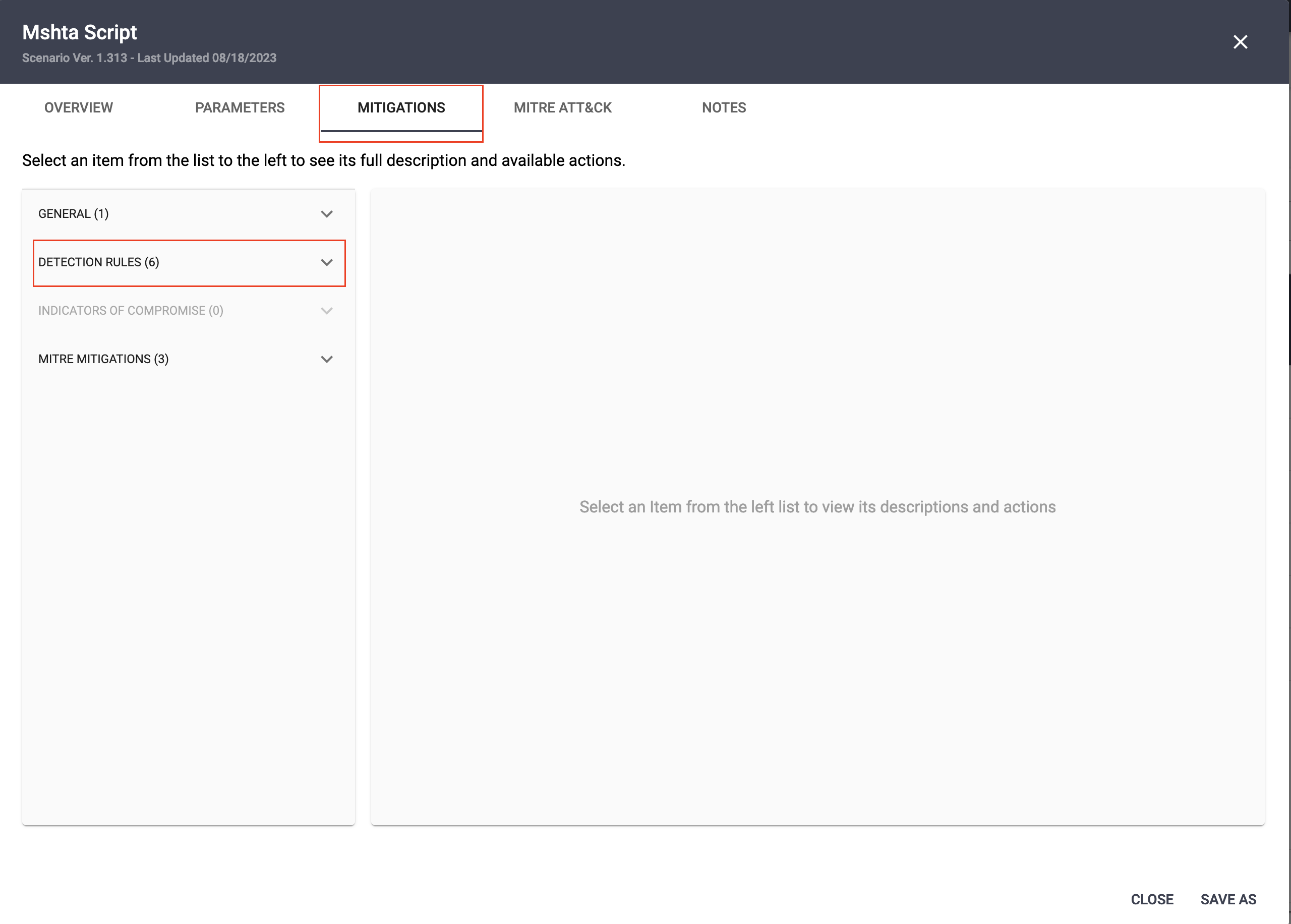Expand the MITRE Mitigations chevron arrow
Viewport: 1291px width, 924px height.
point(326,359)
